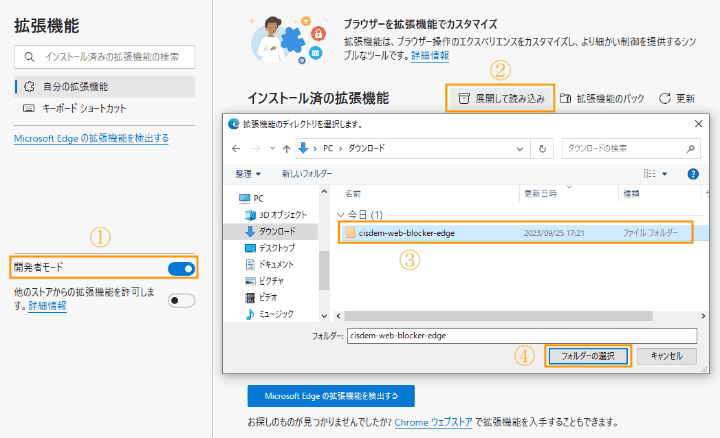
Task: Select ピクチャ in navigation tree
Action: [x=264, y=281]
